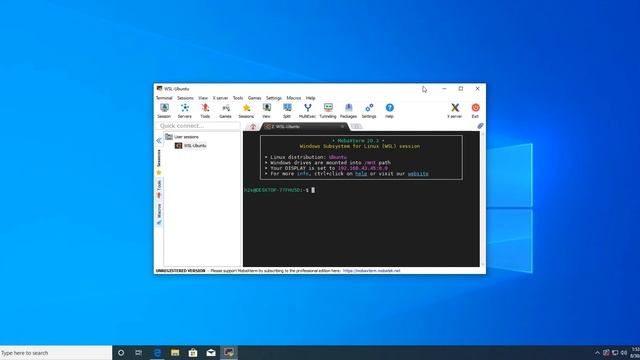Collapse sidebar with double-chevron arrow

[x=159, y=140]
